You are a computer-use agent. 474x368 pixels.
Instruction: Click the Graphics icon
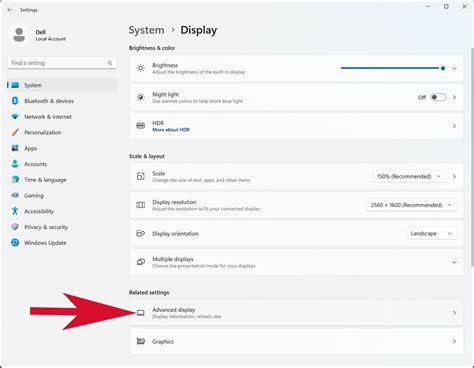click(x=141, y=341)
